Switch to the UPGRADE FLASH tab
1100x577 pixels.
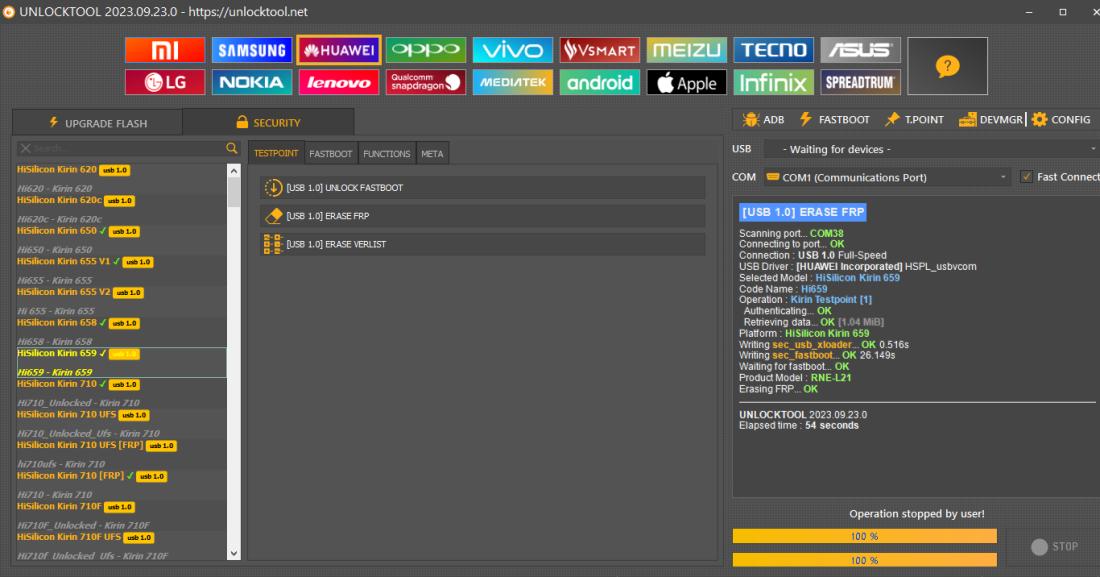click(98, 123)
